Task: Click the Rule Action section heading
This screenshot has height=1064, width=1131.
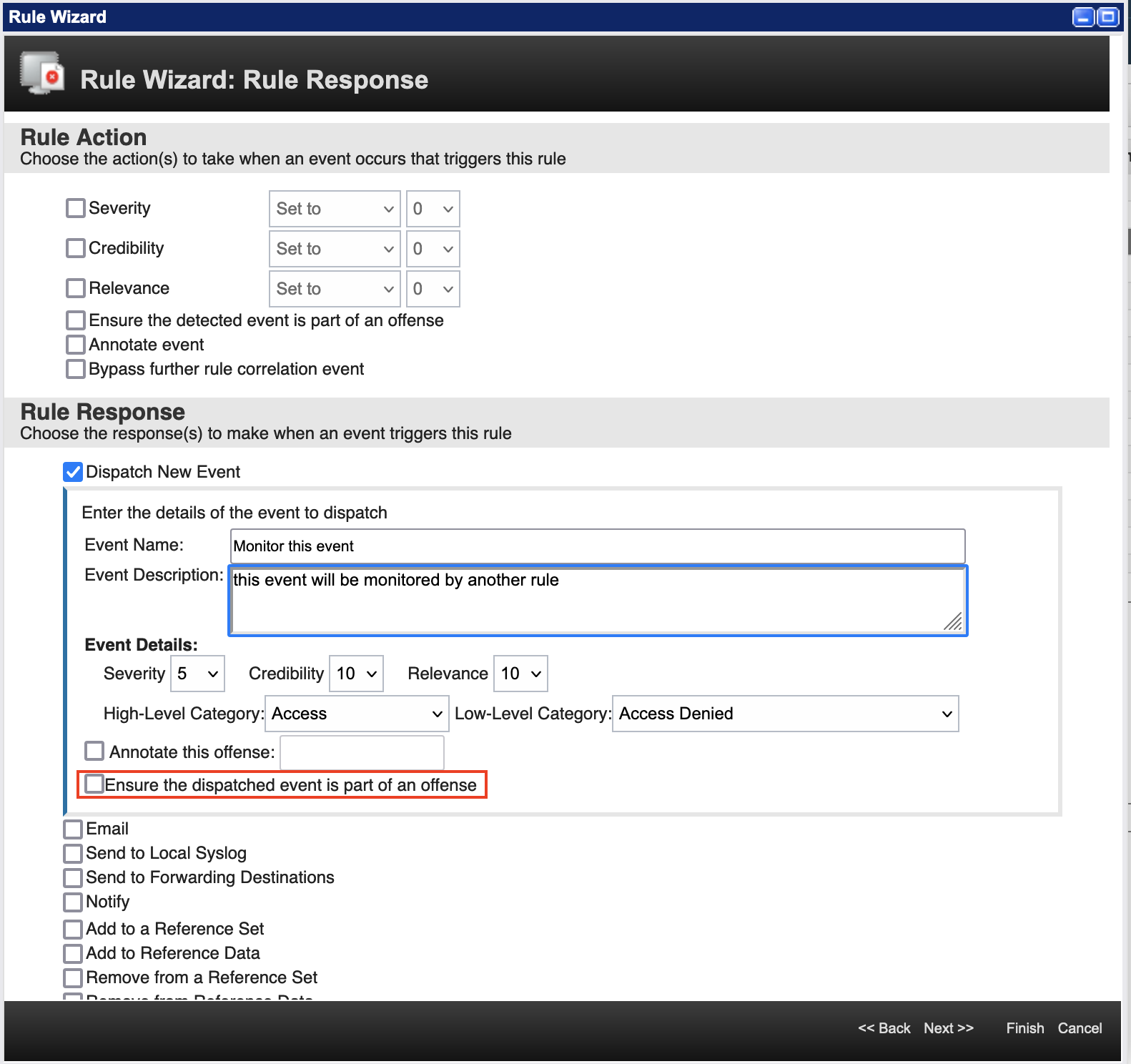Action: point(84,137)
